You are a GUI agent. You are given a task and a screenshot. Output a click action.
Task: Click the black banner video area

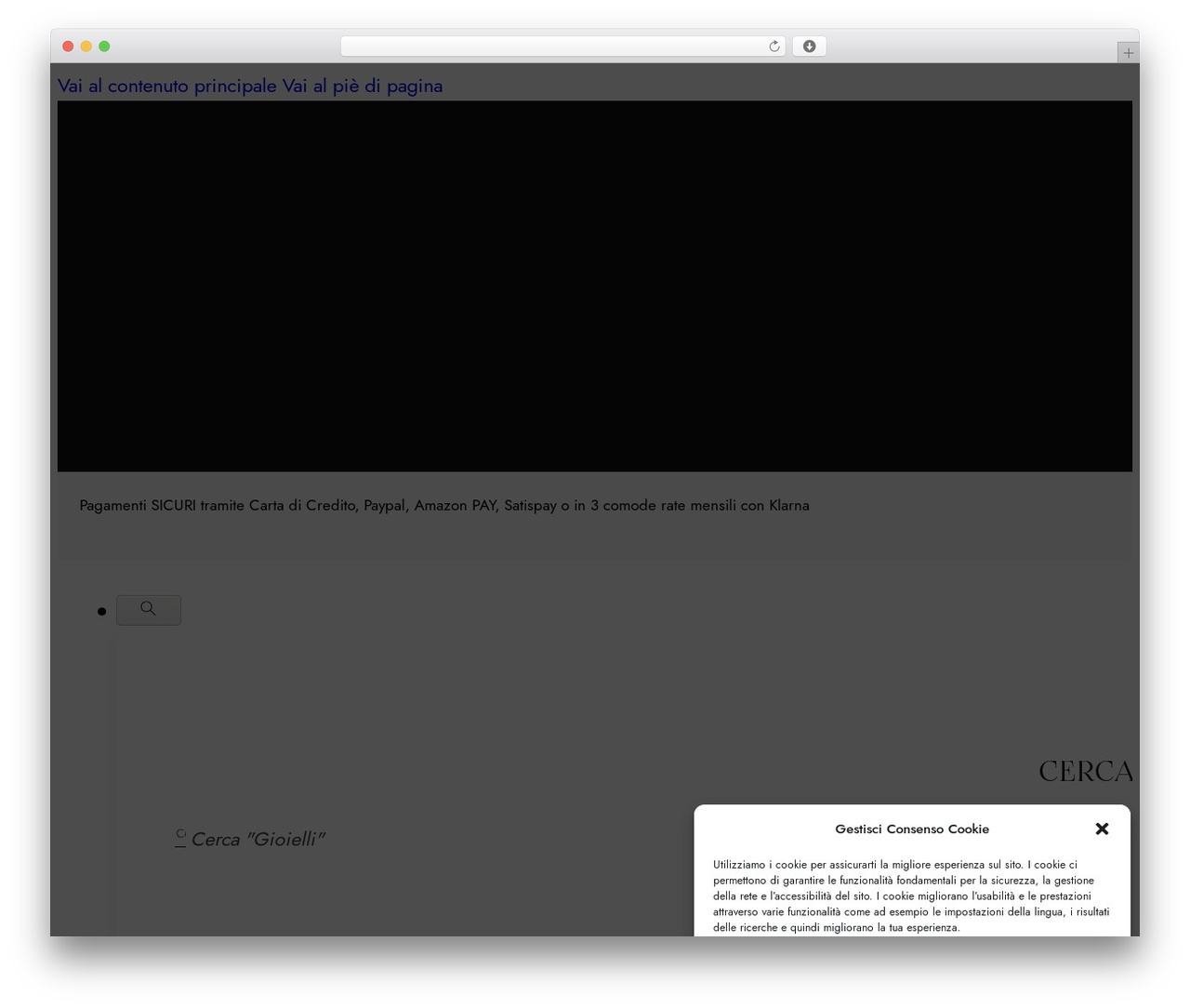click(x=595, y=286)
